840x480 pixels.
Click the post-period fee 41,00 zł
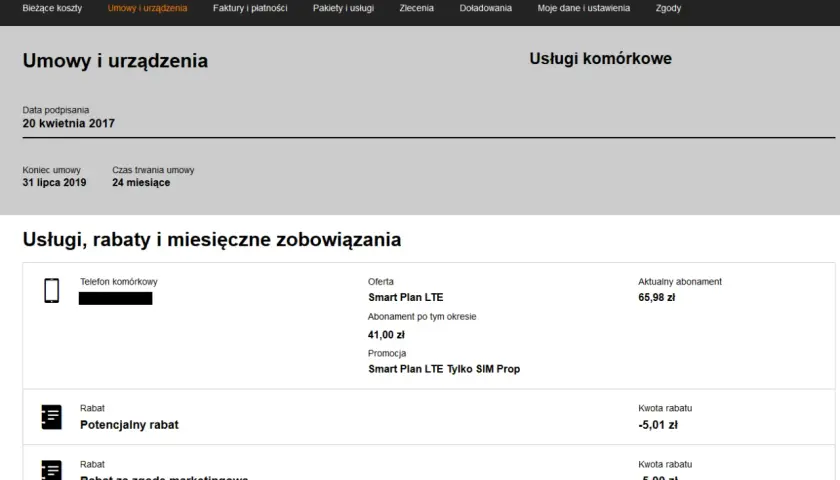coord(386,335)
